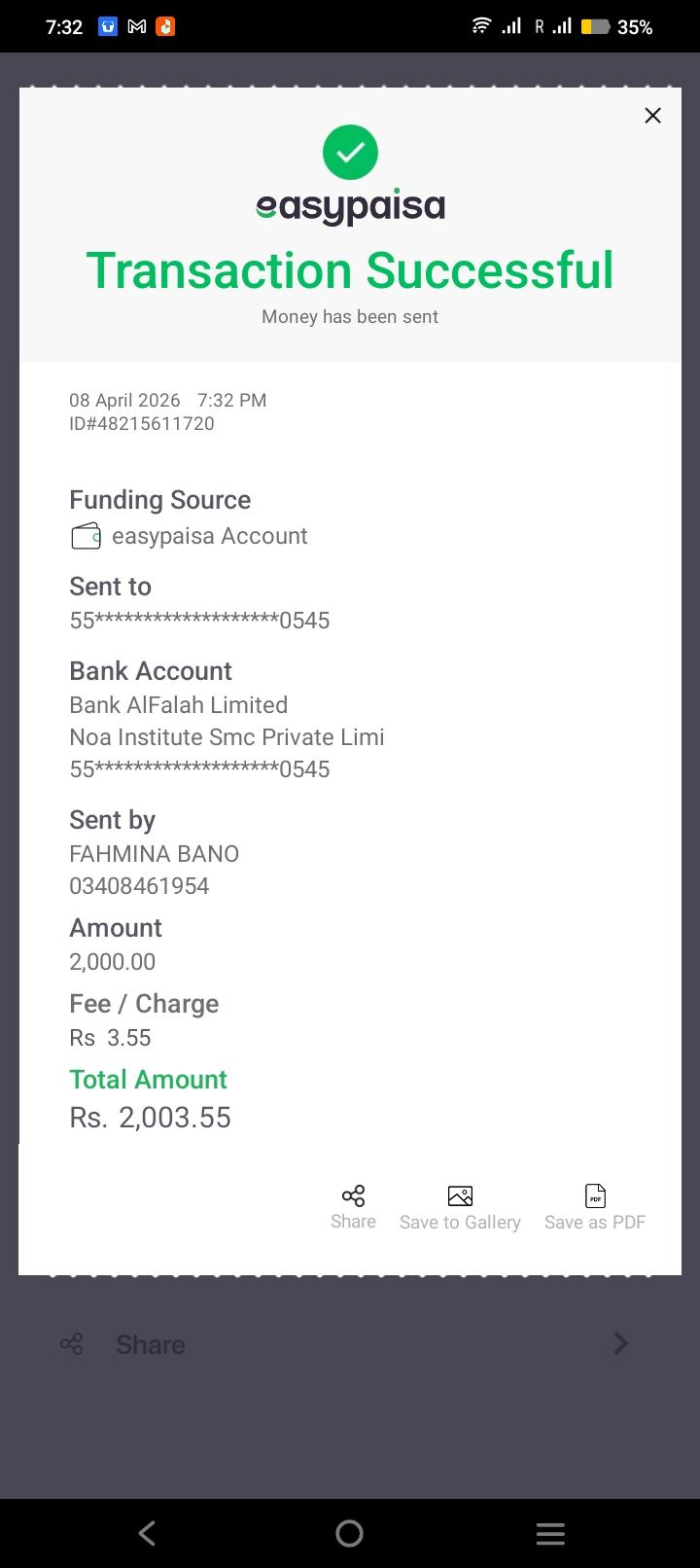Tap the Save to Gallery image icon
The image size is (700, 1568).
click(460, 1195)
